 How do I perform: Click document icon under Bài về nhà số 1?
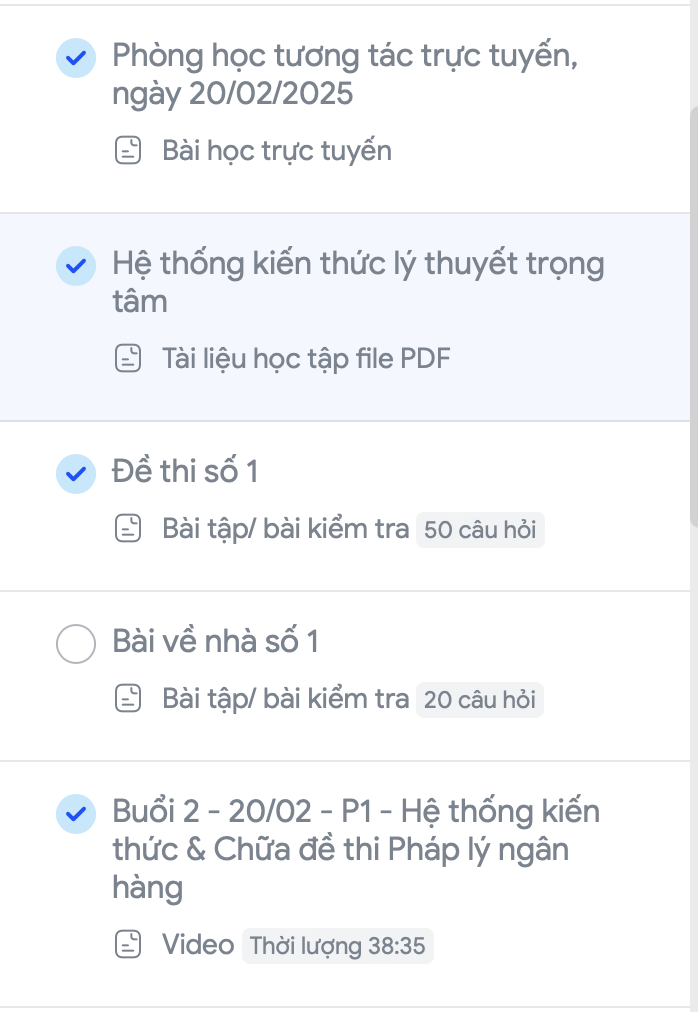coord(128,698)
